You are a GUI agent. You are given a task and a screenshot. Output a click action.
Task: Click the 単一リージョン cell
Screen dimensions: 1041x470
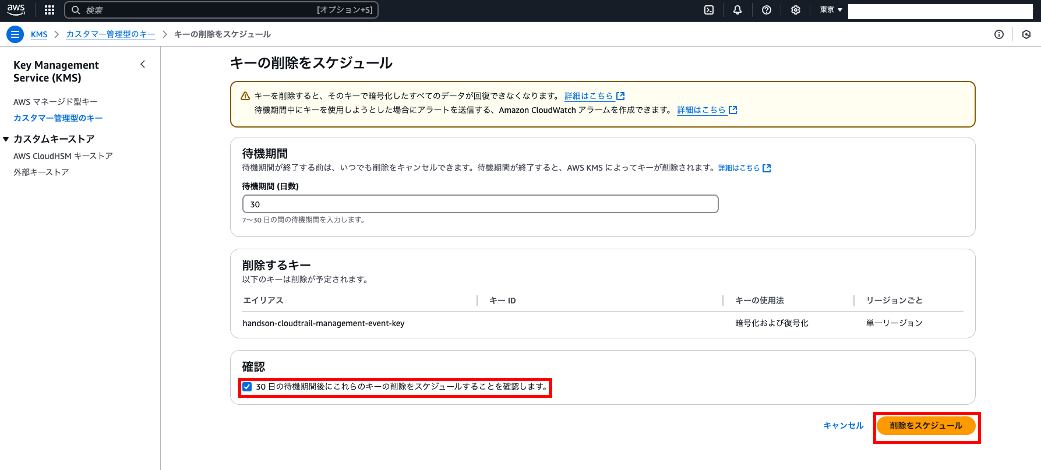coord(894,323)
